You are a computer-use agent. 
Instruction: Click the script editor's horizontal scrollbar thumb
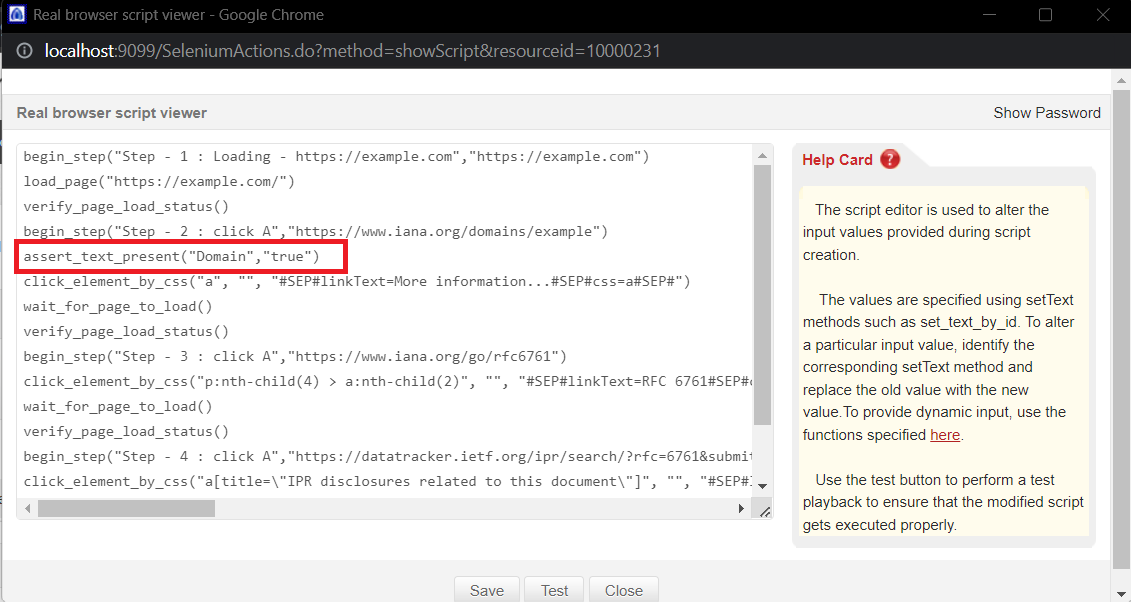[x=126, y=509]
